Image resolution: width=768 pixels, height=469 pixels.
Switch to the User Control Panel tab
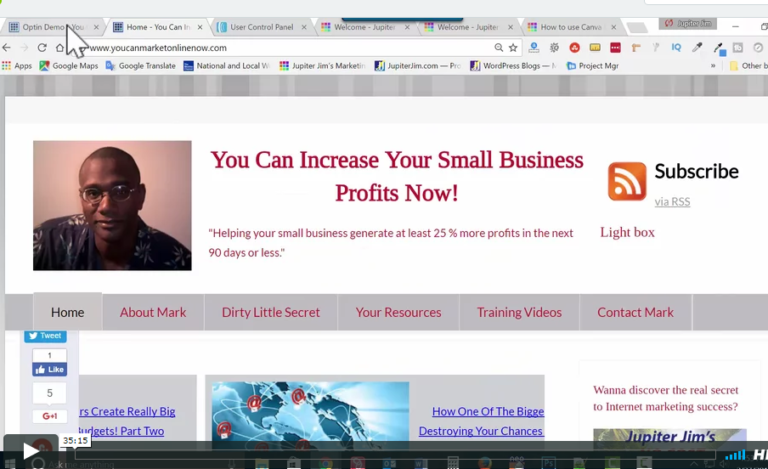260,27
